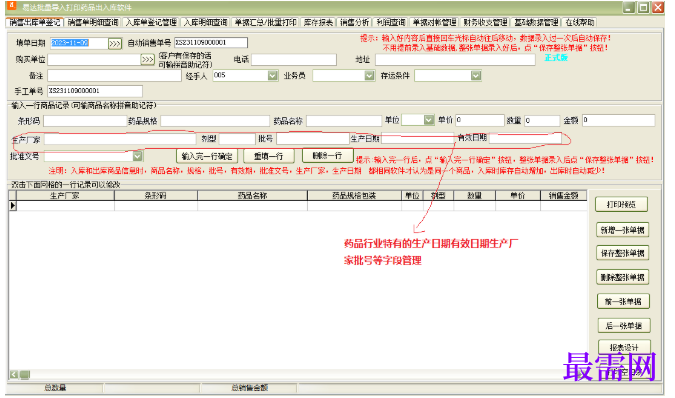Switch to the 利润查询 tab

390,22
